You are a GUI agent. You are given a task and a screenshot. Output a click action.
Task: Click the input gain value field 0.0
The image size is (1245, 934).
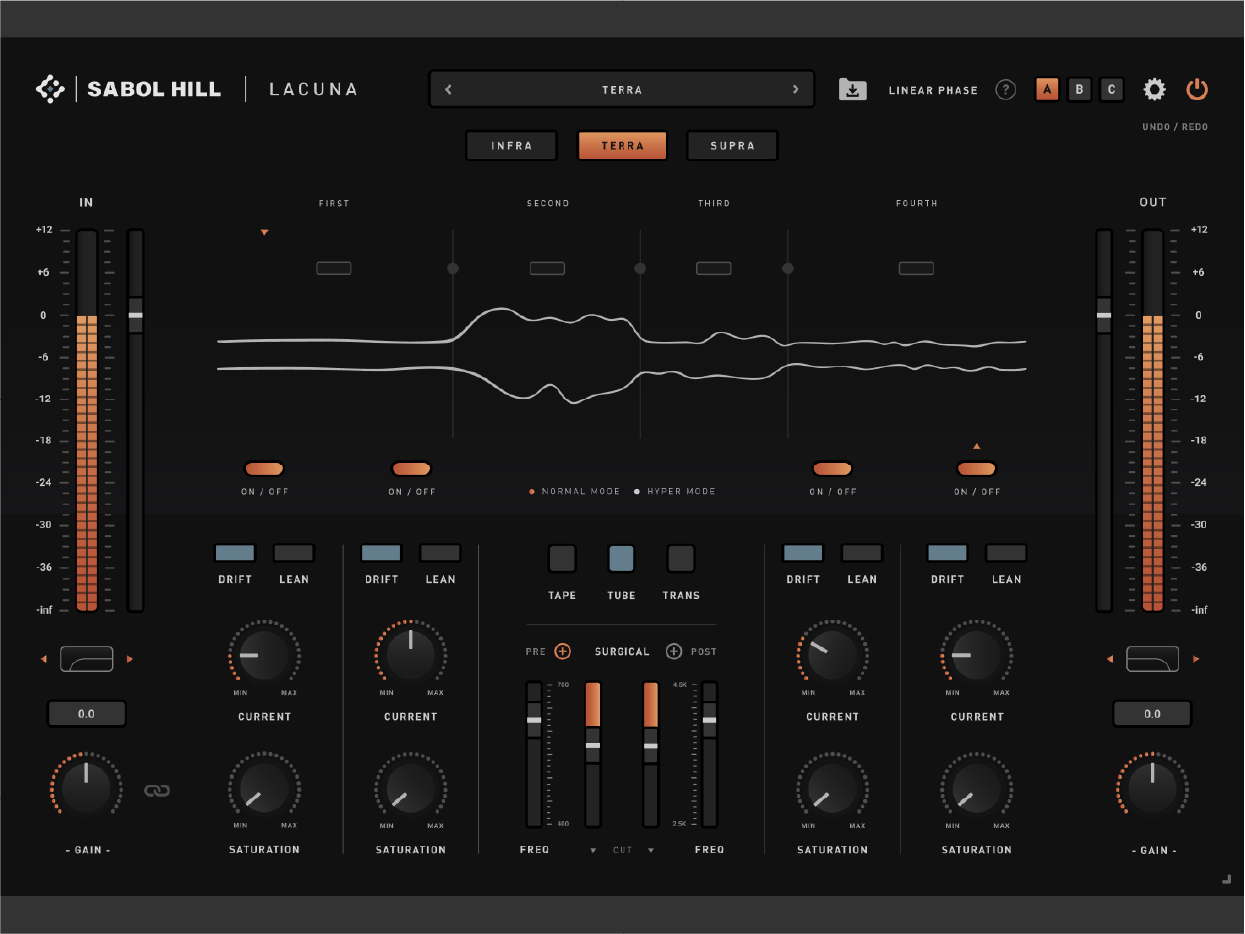tap(87, 714)
